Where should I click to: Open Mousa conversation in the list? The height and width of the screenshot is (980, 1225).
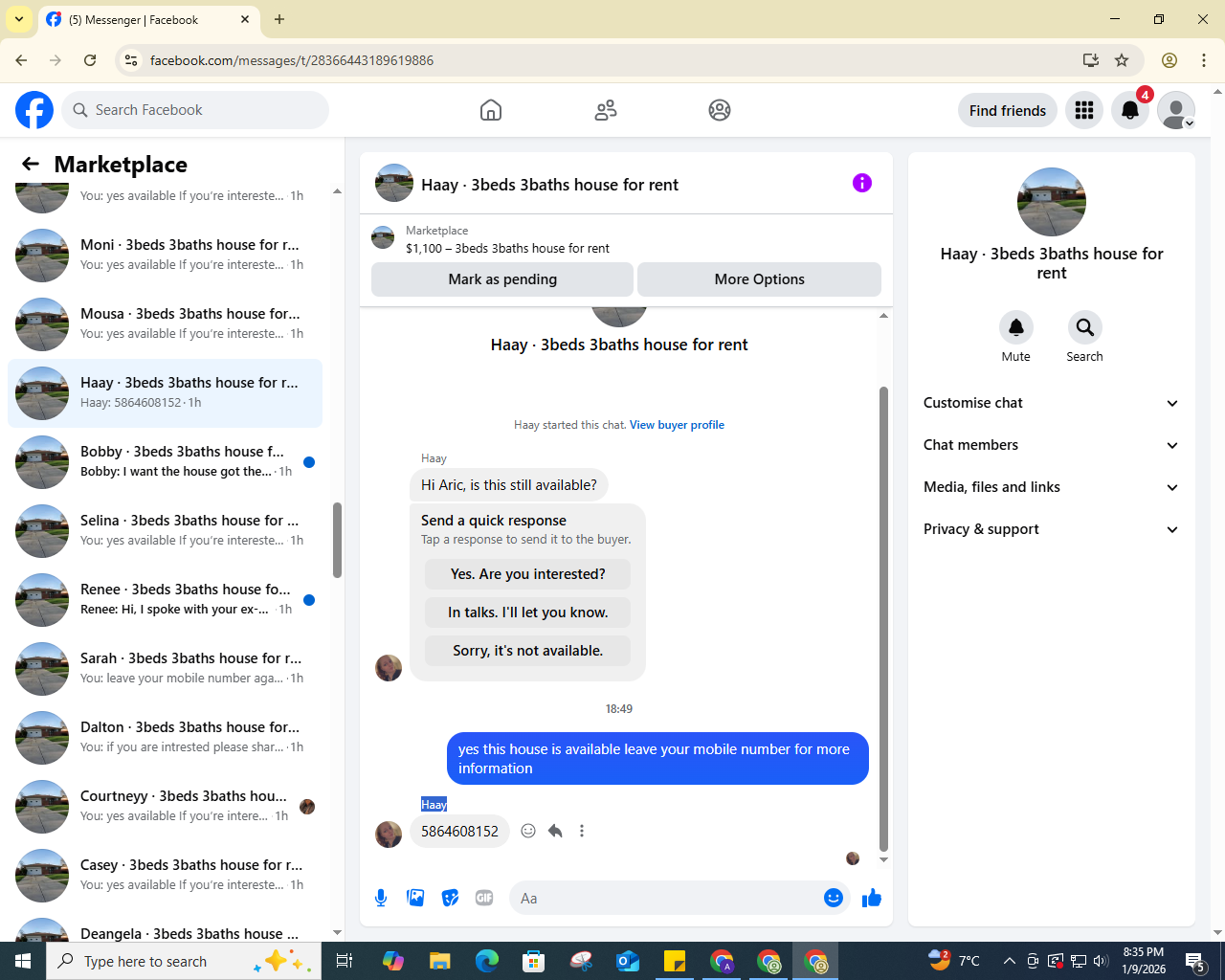165,324
